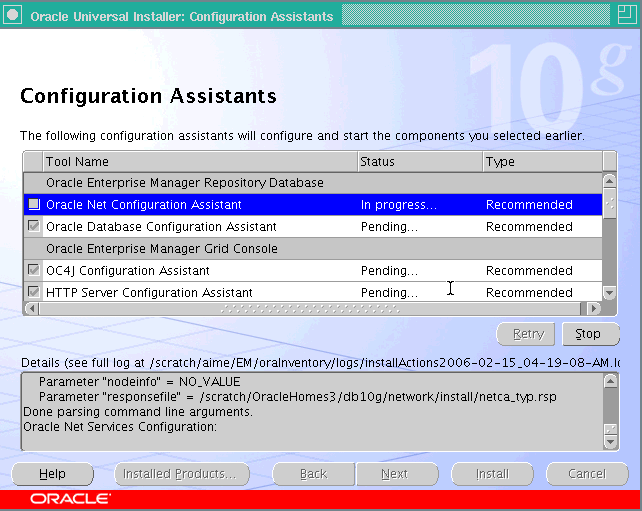The height and width of the screenshot is (511, 642).
Task: Click the Cancel button
Action: click(x=586, y=474)
